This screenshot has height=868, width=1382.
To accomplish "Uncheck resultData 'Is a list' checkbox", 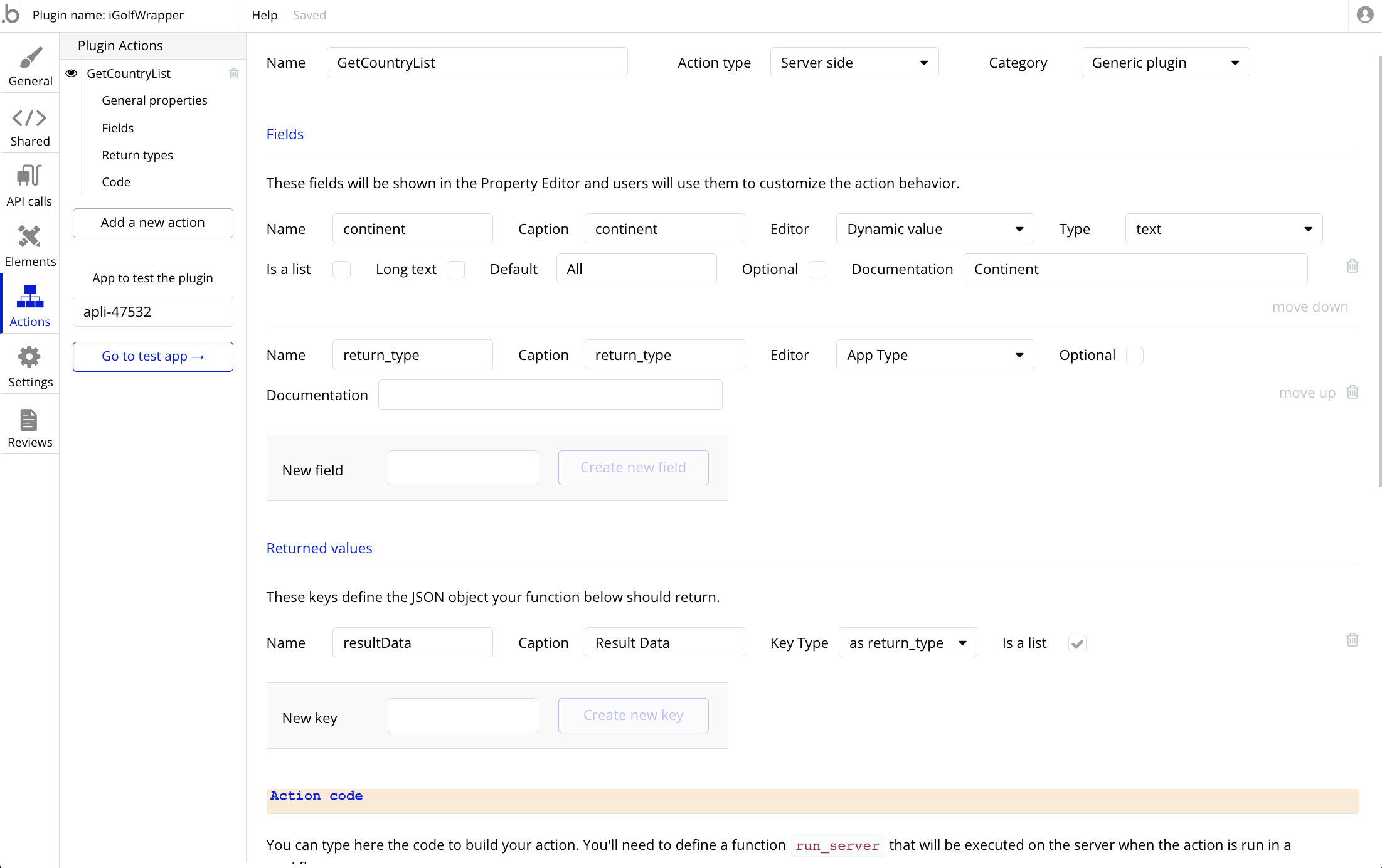I will point(1077,643).
